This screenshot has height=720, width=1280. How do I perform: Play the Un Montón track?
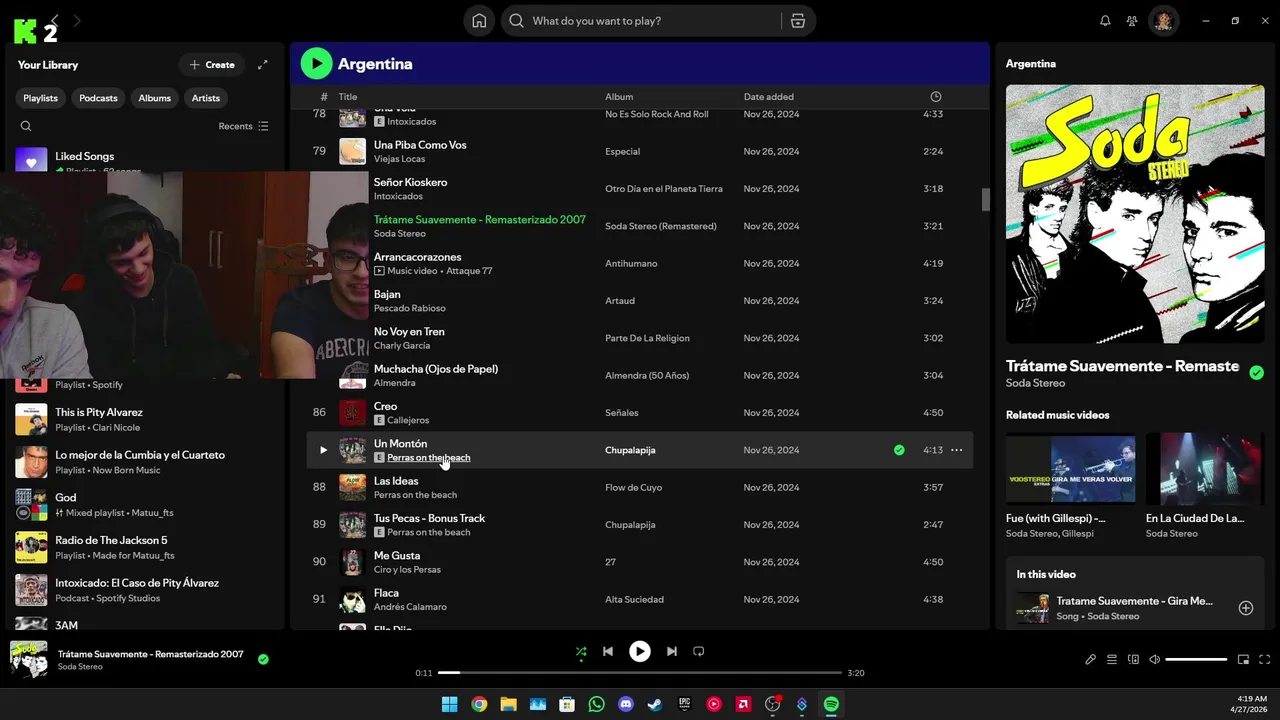[x=323, y=450]
